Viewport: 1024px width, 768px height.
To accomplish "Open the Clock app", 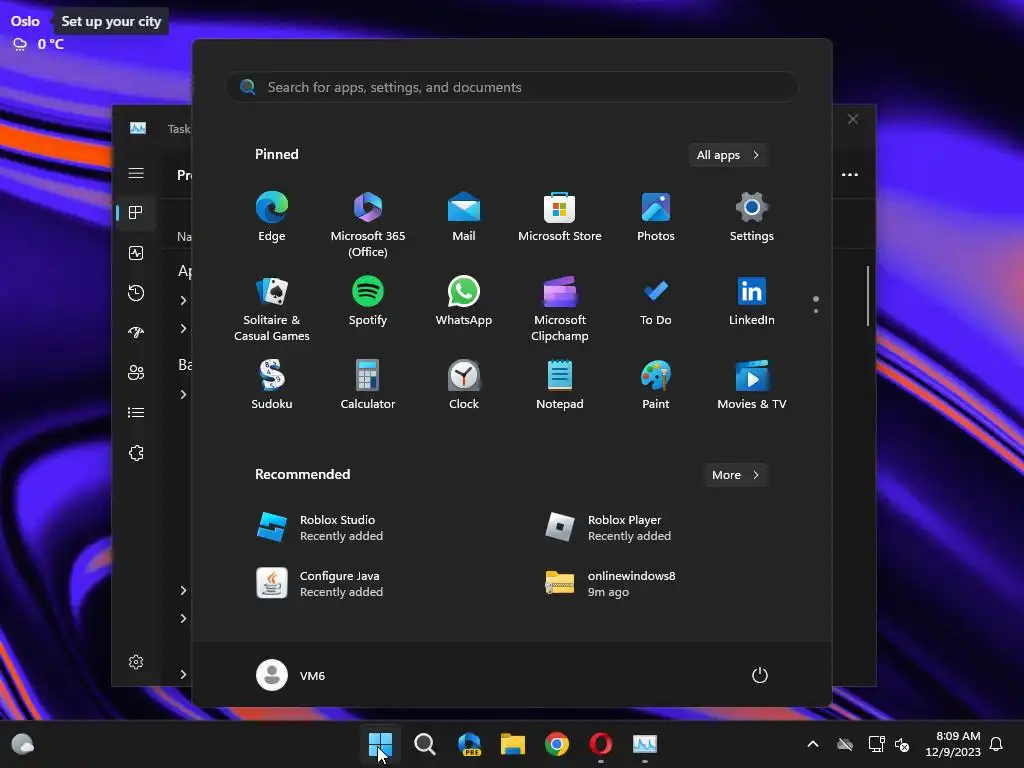I will (464, 384).
